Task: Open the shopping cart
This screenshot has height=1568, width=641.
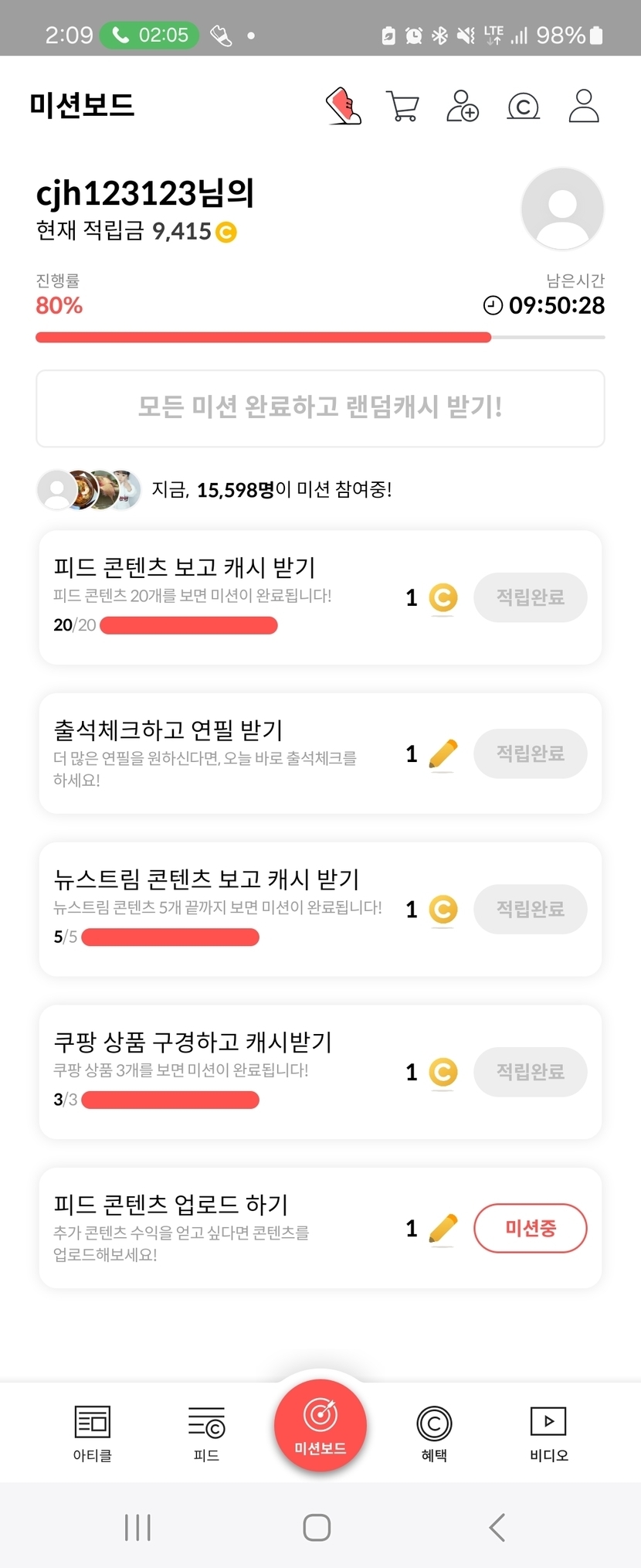Action: (x=402, y=107)
